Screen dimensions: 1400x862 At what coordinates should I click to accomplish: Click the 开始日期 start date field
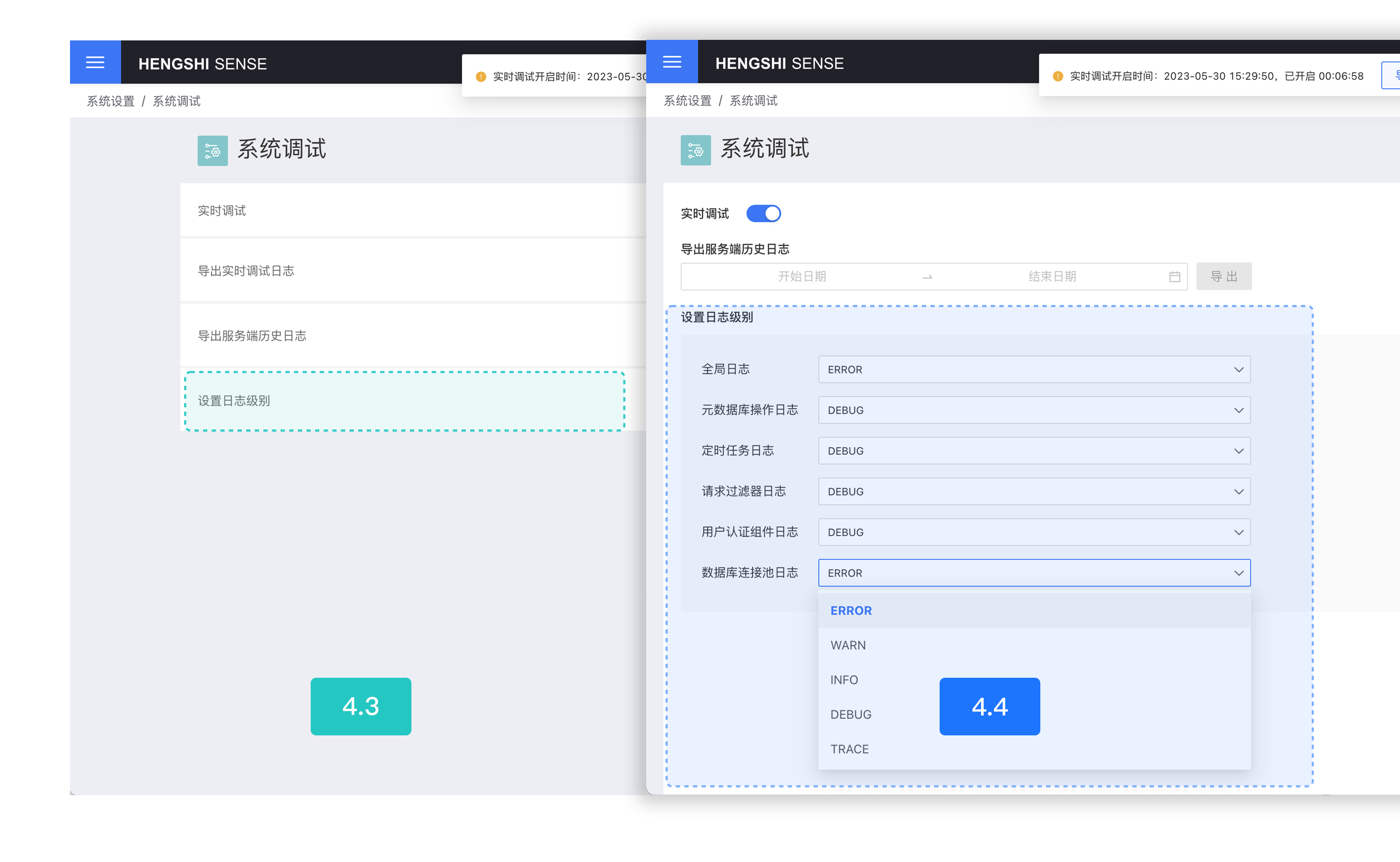pyautogui.click(x=802, y=277)
